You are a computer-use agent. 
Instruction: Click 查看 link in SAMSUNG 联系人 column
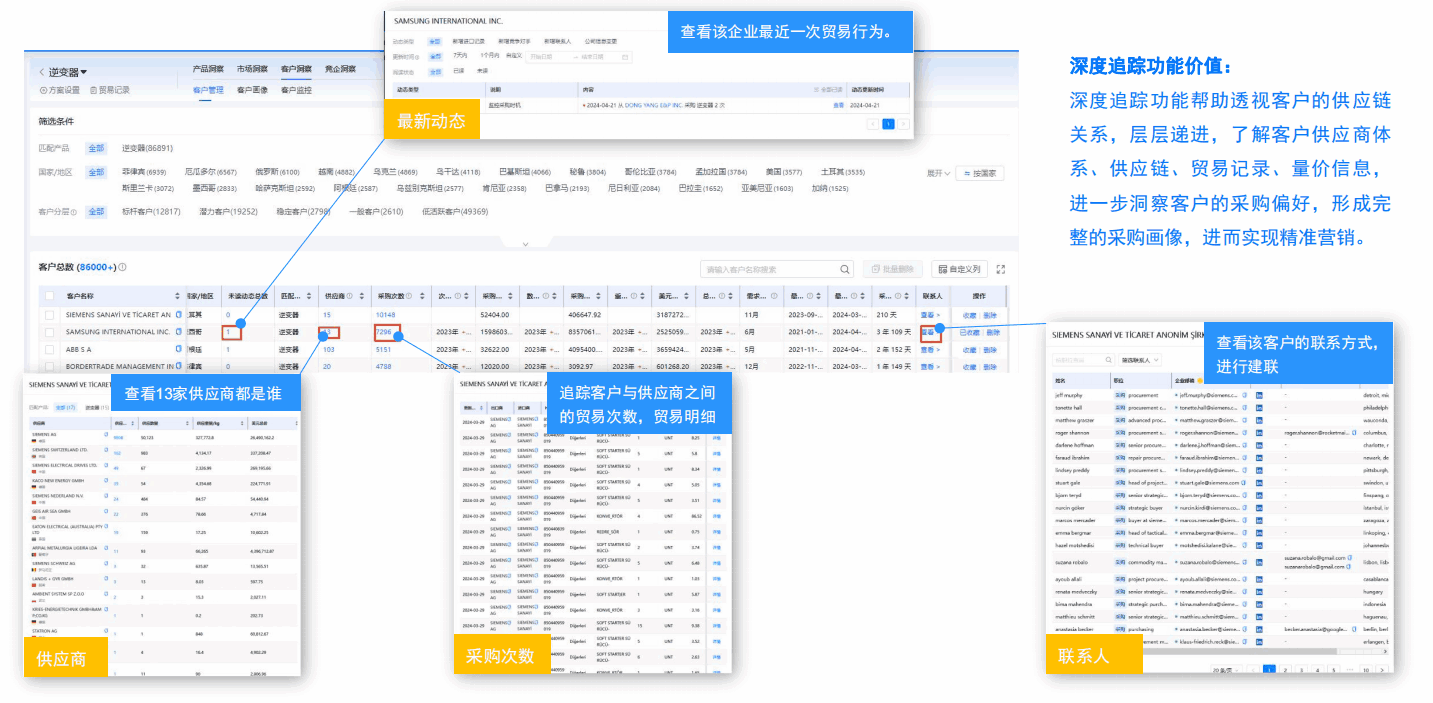click(x=929, y=333)
